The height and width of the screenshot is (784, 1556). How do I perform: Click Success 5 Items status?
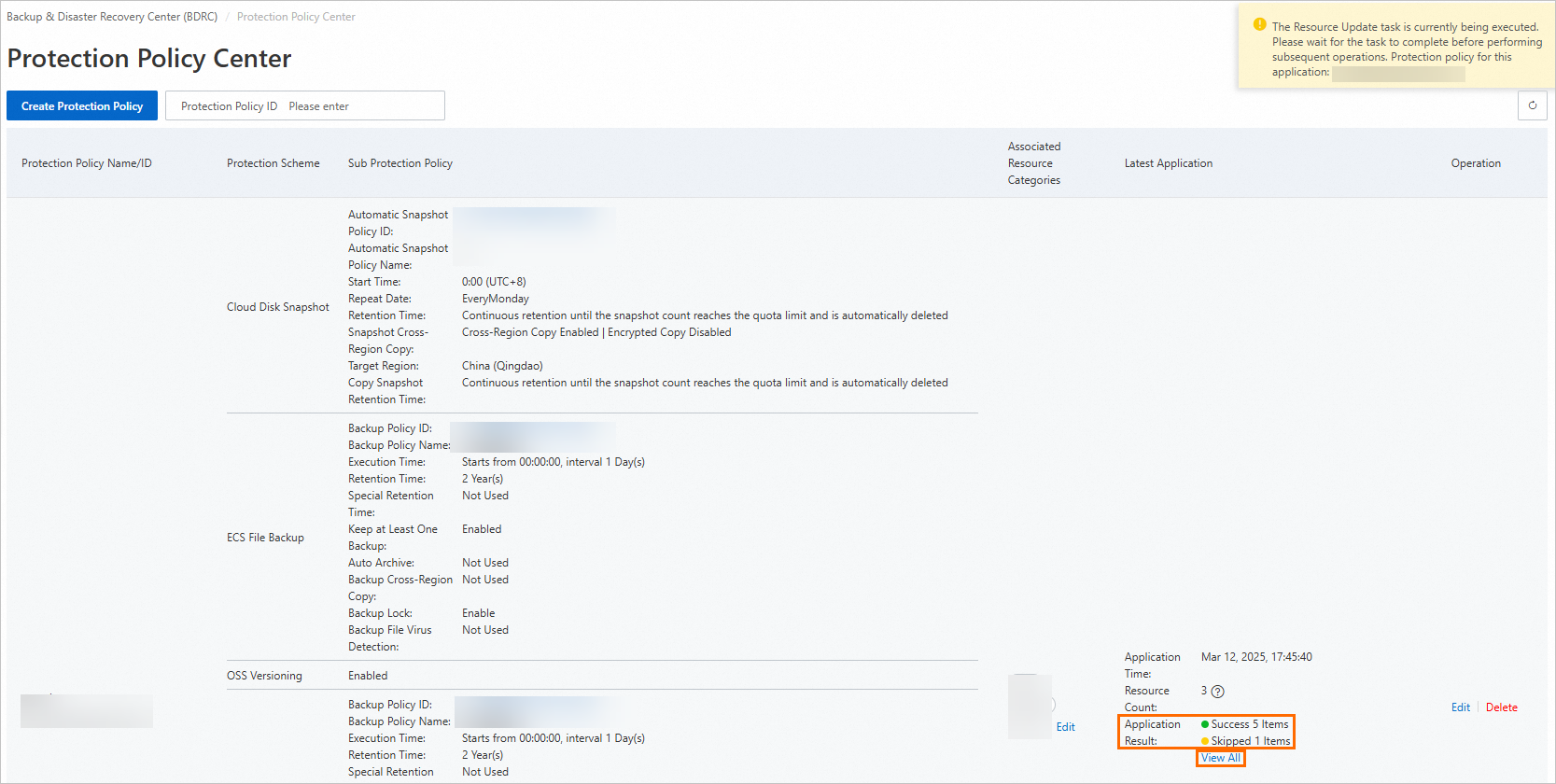click(1244, 724)
